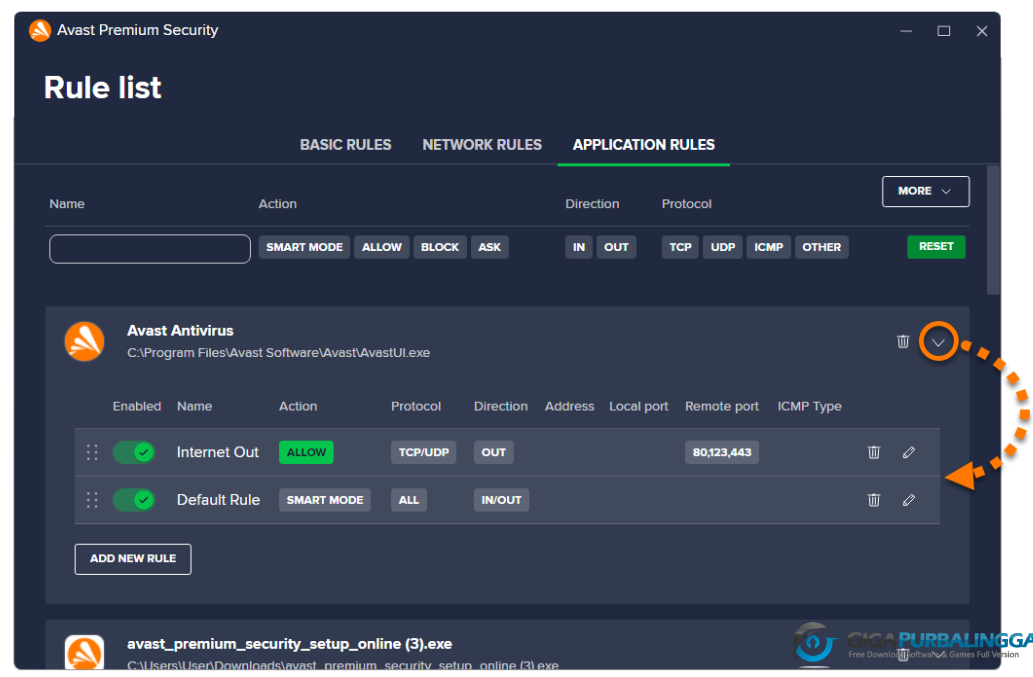Viewport: 1033px width, 677px height.
Task: Grab the Internet Out drag handle
Action: 92,452
